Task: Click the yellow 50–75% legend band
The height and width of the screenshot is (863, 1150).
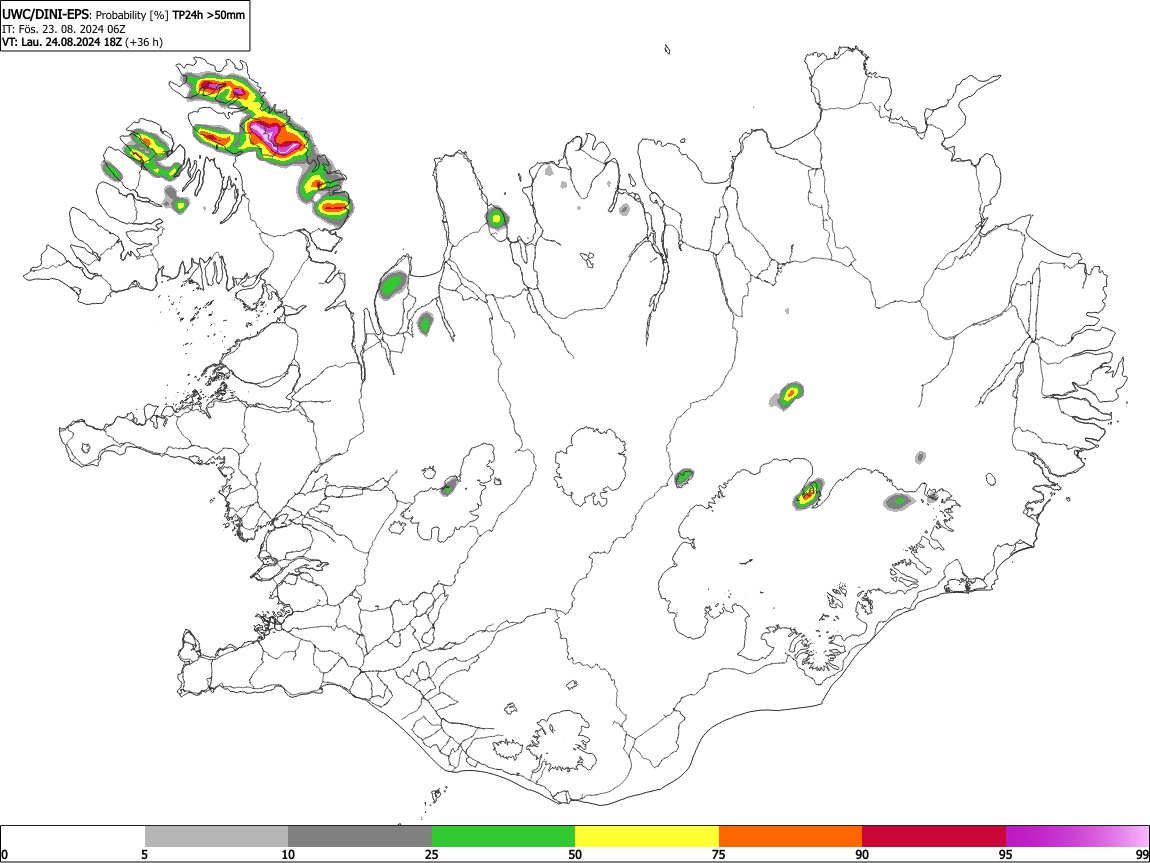Action: click(647, 837)
